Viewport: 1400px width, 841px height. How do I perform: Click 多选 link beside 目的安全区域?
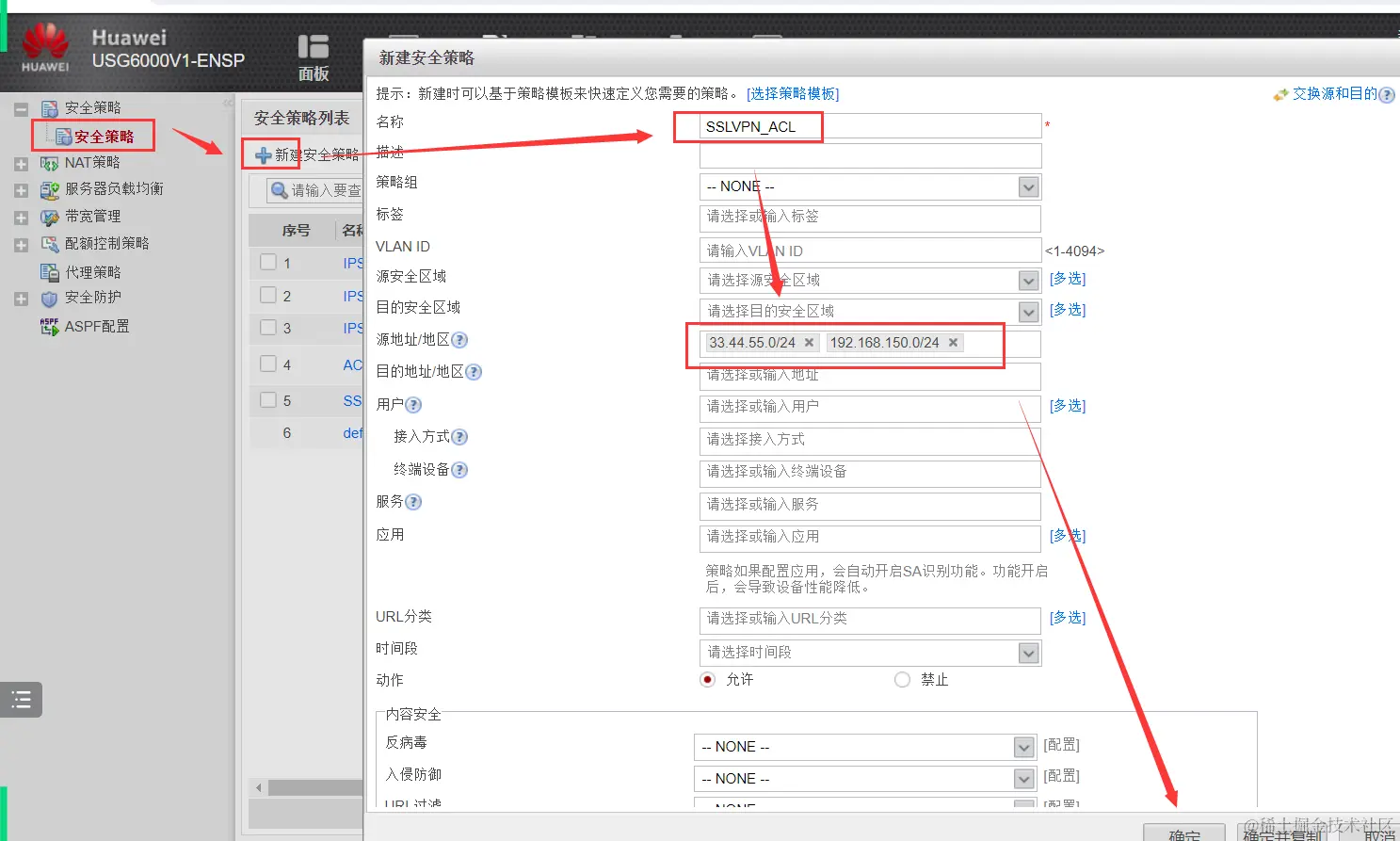(1068, 310)
